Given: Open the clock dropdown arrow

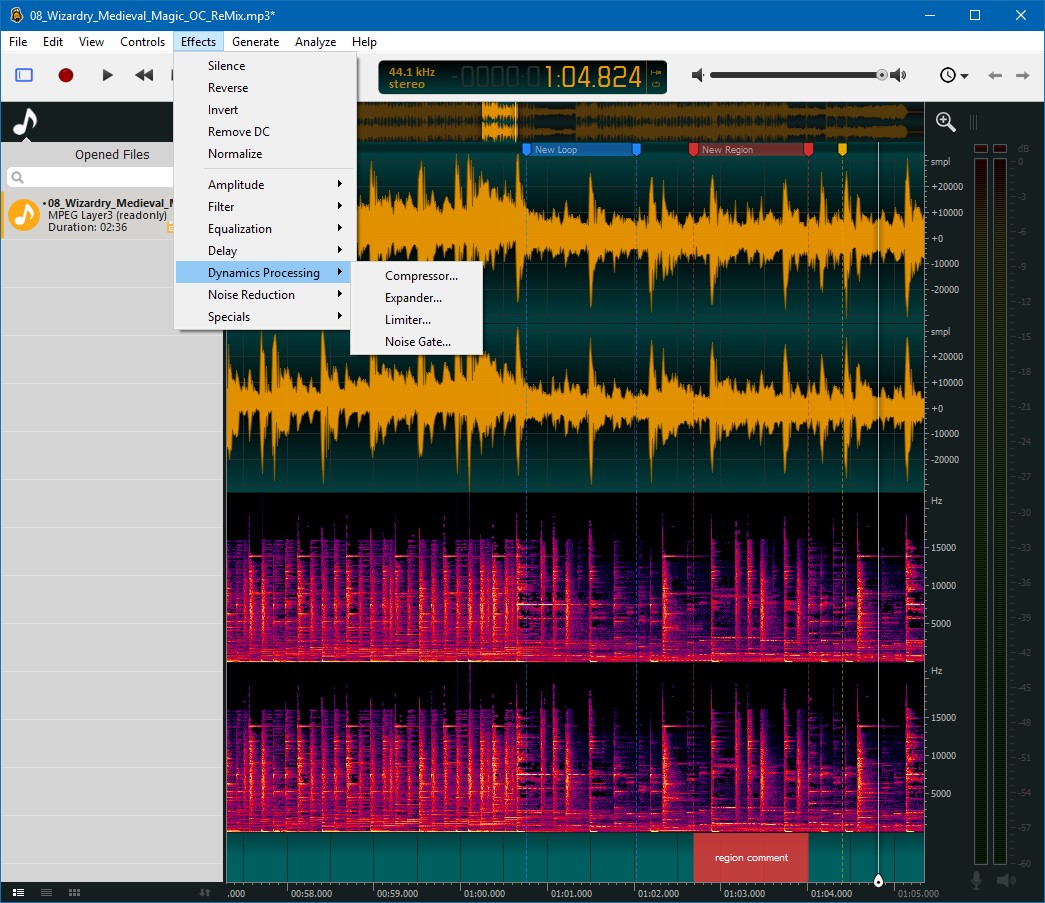Looking at the screenshot, I should 963,75.
